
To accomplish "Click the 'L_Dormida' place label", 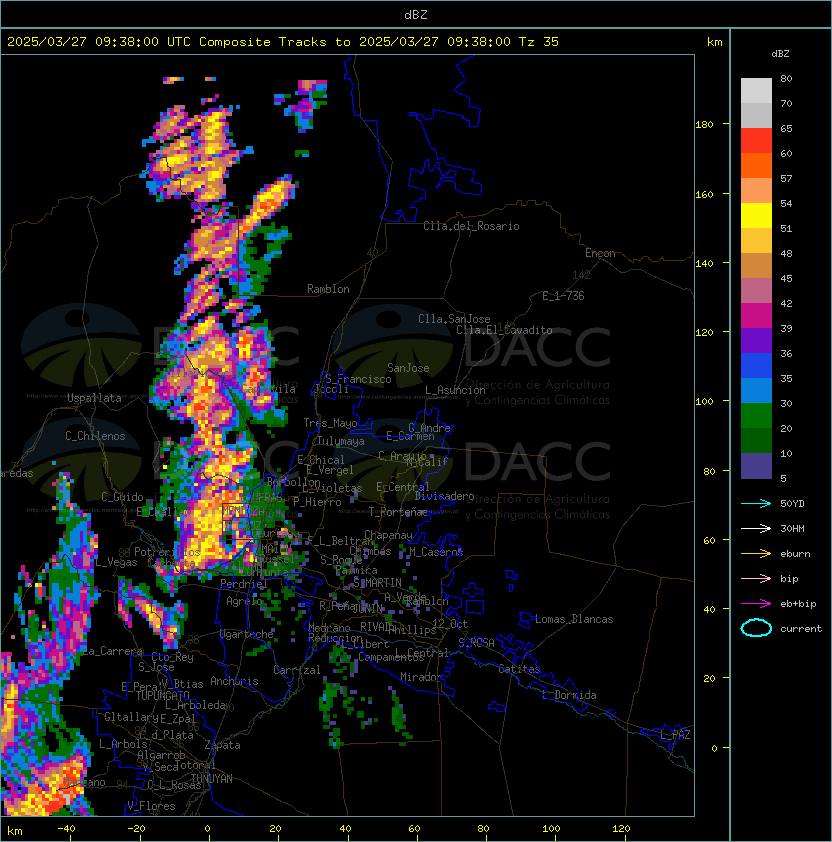I will 569,695.
